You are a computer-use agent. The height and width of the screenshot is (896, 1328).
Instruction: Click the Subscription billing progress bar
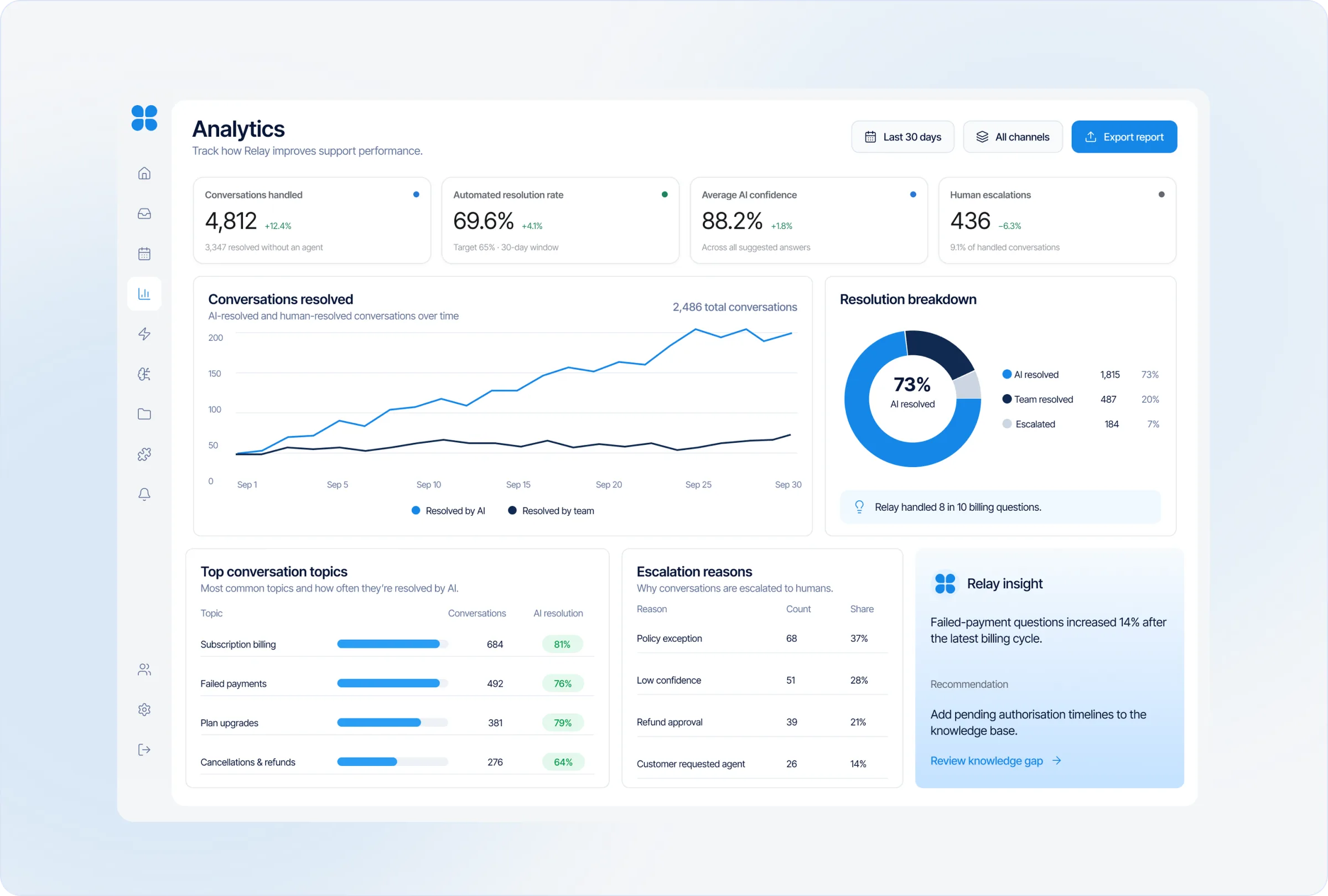tap(392, 644)
